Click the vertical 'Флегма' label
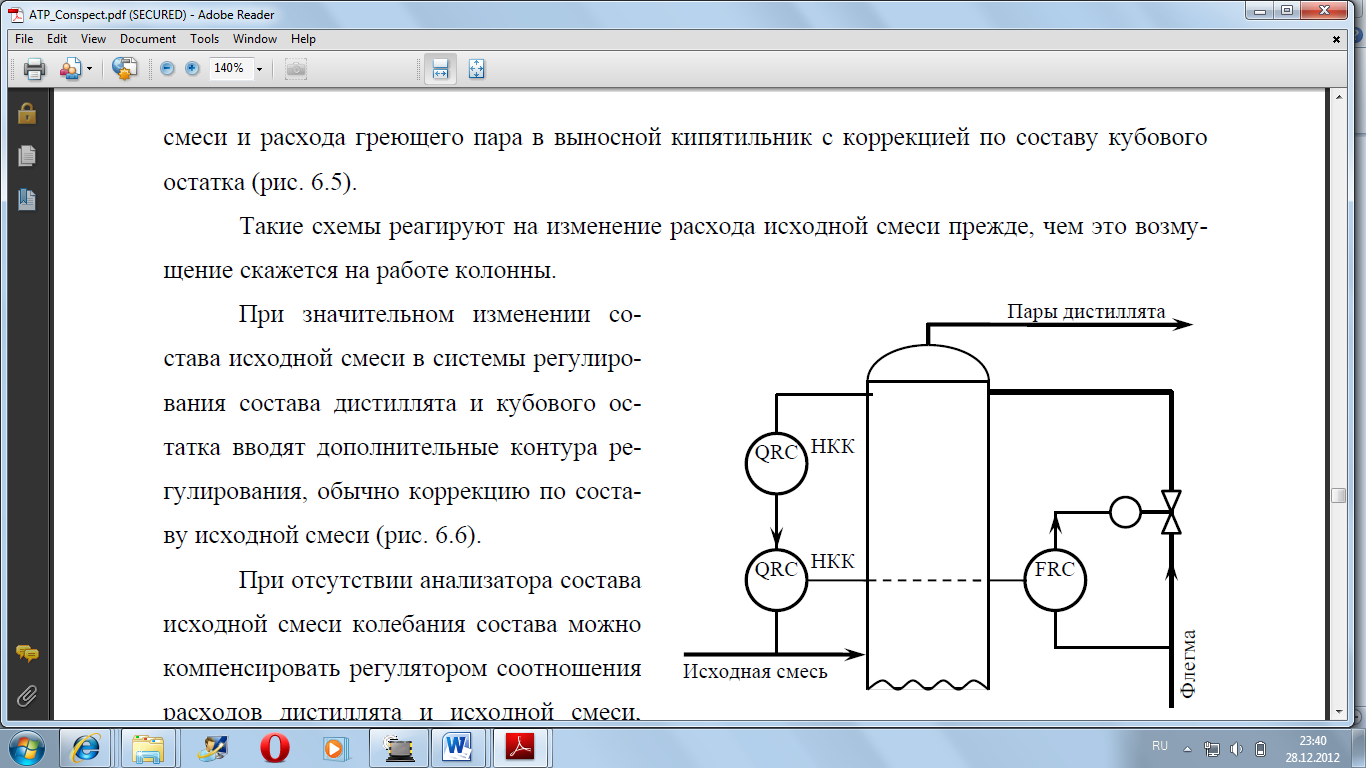This screenshot has width=1366, height=768. [x=1189, y=662]
